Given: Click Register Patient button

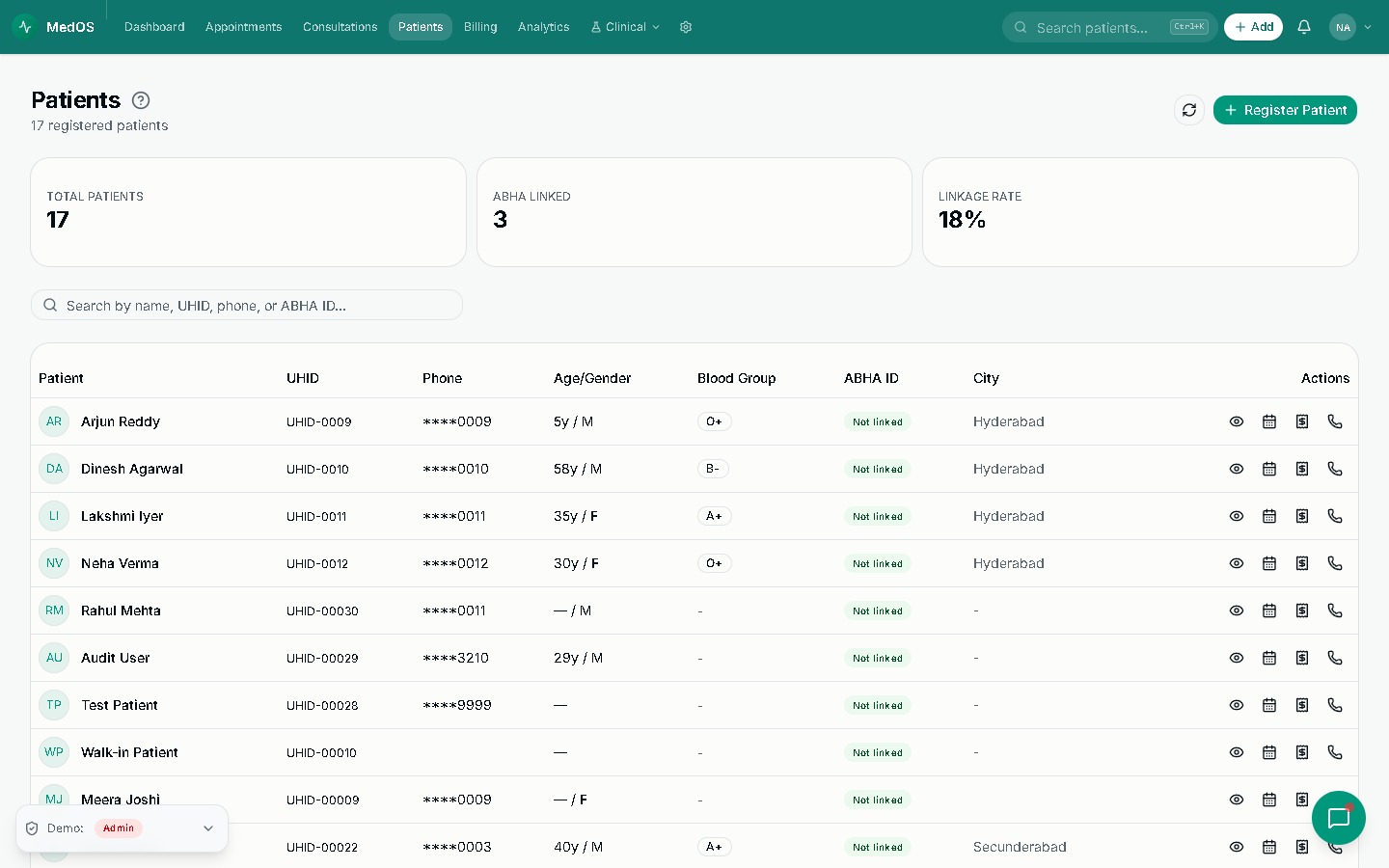Looking at the screenshot, I should coord(1285,110).
